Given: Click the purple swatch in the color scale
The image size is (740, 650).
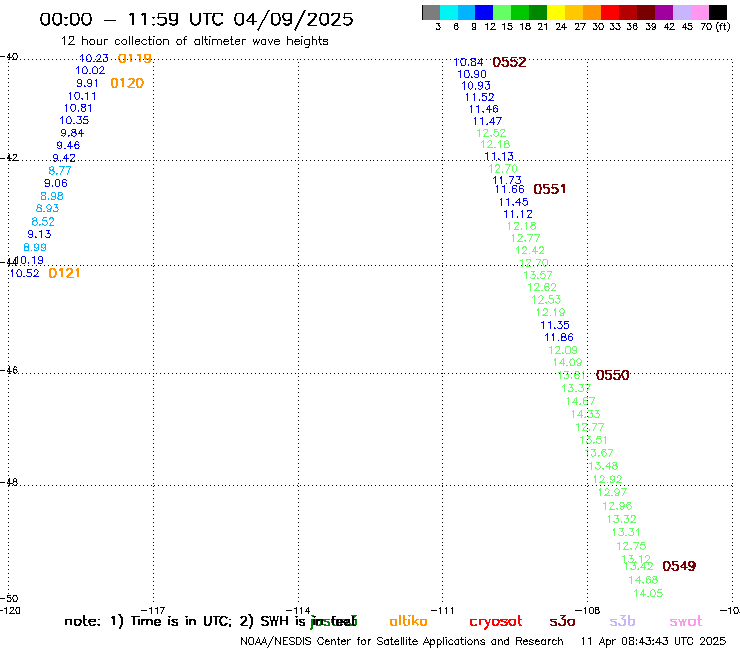Looking at the screenshot, I should [x=664, y=12].
